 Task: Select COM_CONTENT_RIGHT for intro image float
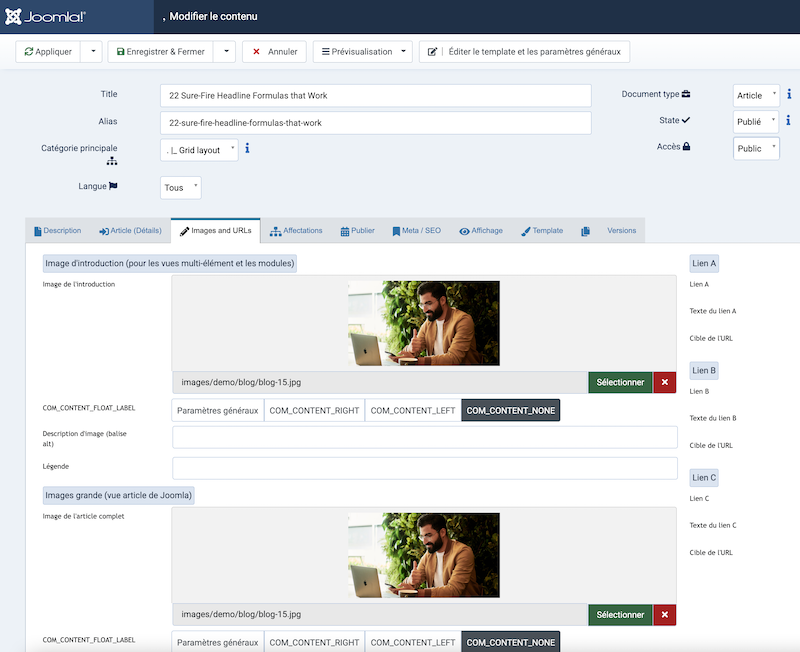pyautogui.click(x=314, y=411)
